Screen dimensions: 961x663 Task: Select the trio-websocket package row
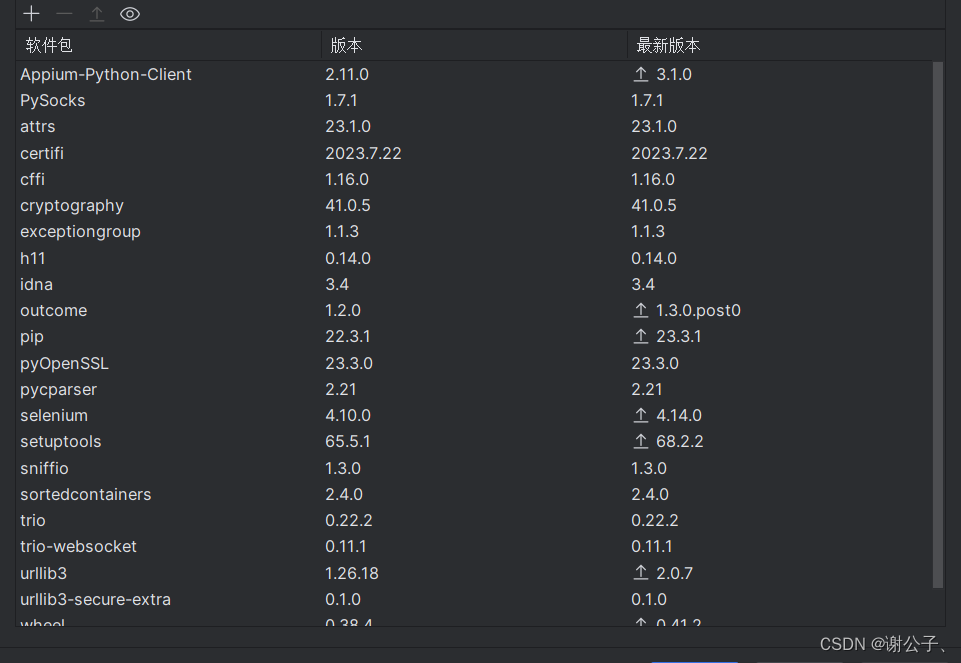click(x=78, y=546)
